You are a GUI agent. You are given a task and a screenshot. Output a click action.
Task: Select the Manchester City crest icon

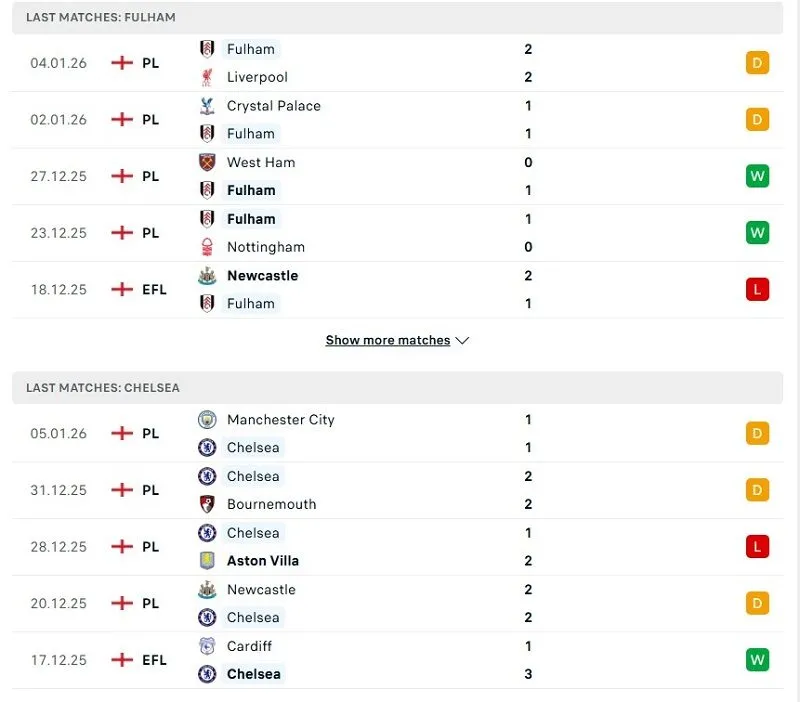tap(207, 419)
